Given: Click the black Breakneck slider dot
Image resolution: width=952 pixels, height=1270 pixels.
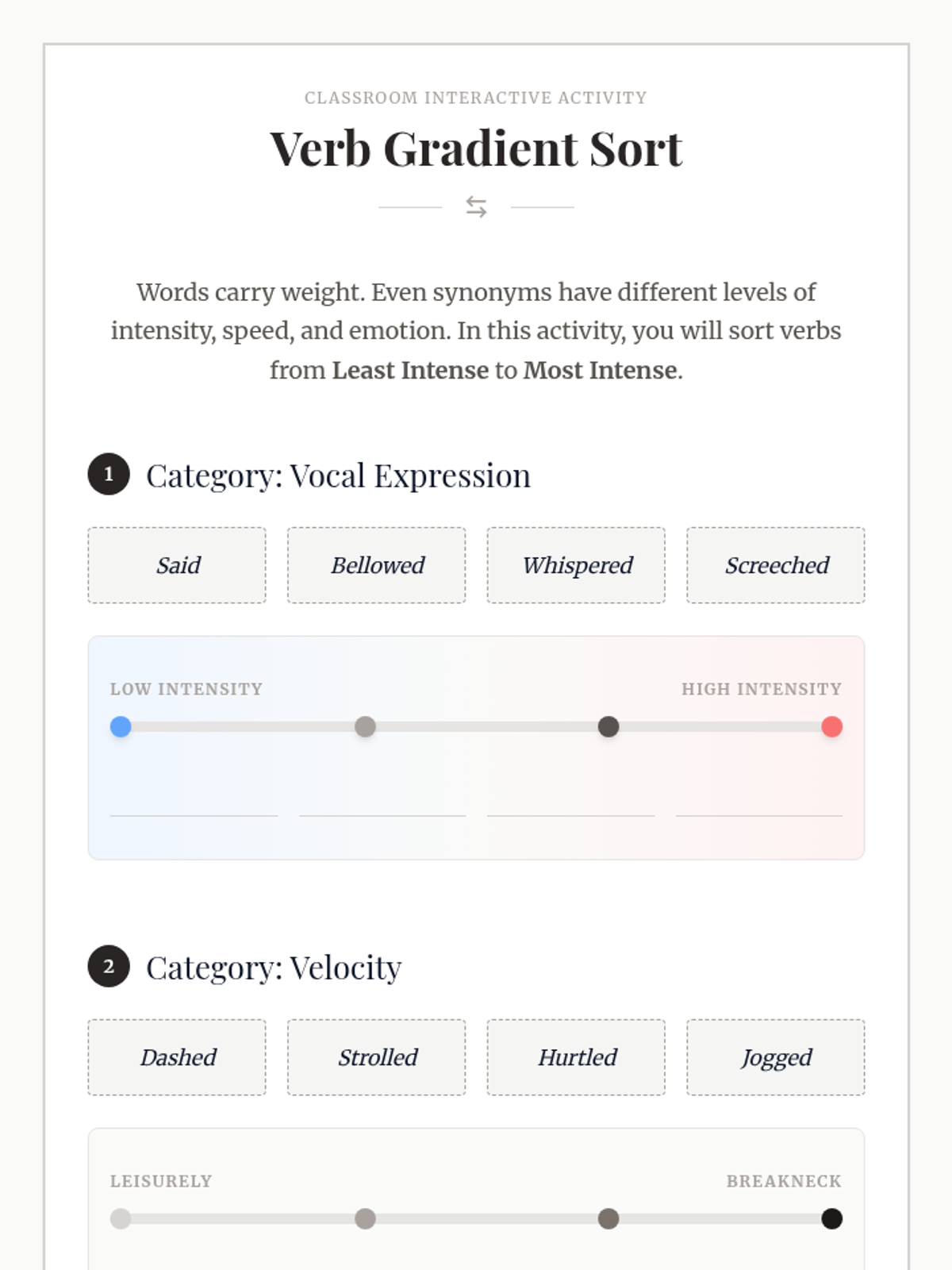Looking at the screenshot, I should click(x=831, y=1219).
